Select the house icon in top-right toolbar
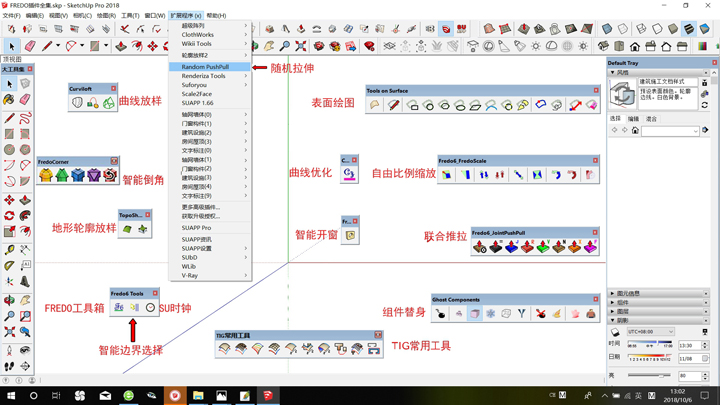The height and width of the screenshot is (405, 720). tap(635, 46)
